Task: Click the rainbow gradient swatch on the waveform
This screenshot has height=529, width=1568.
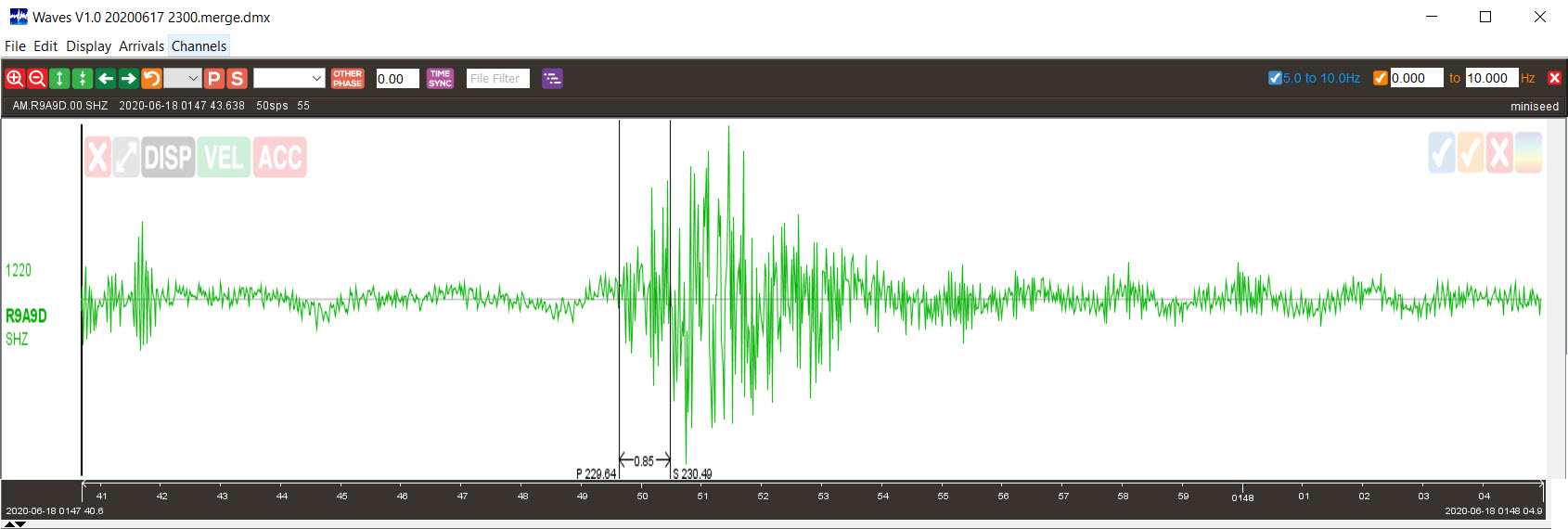Action: click(x=1528, y=153)
